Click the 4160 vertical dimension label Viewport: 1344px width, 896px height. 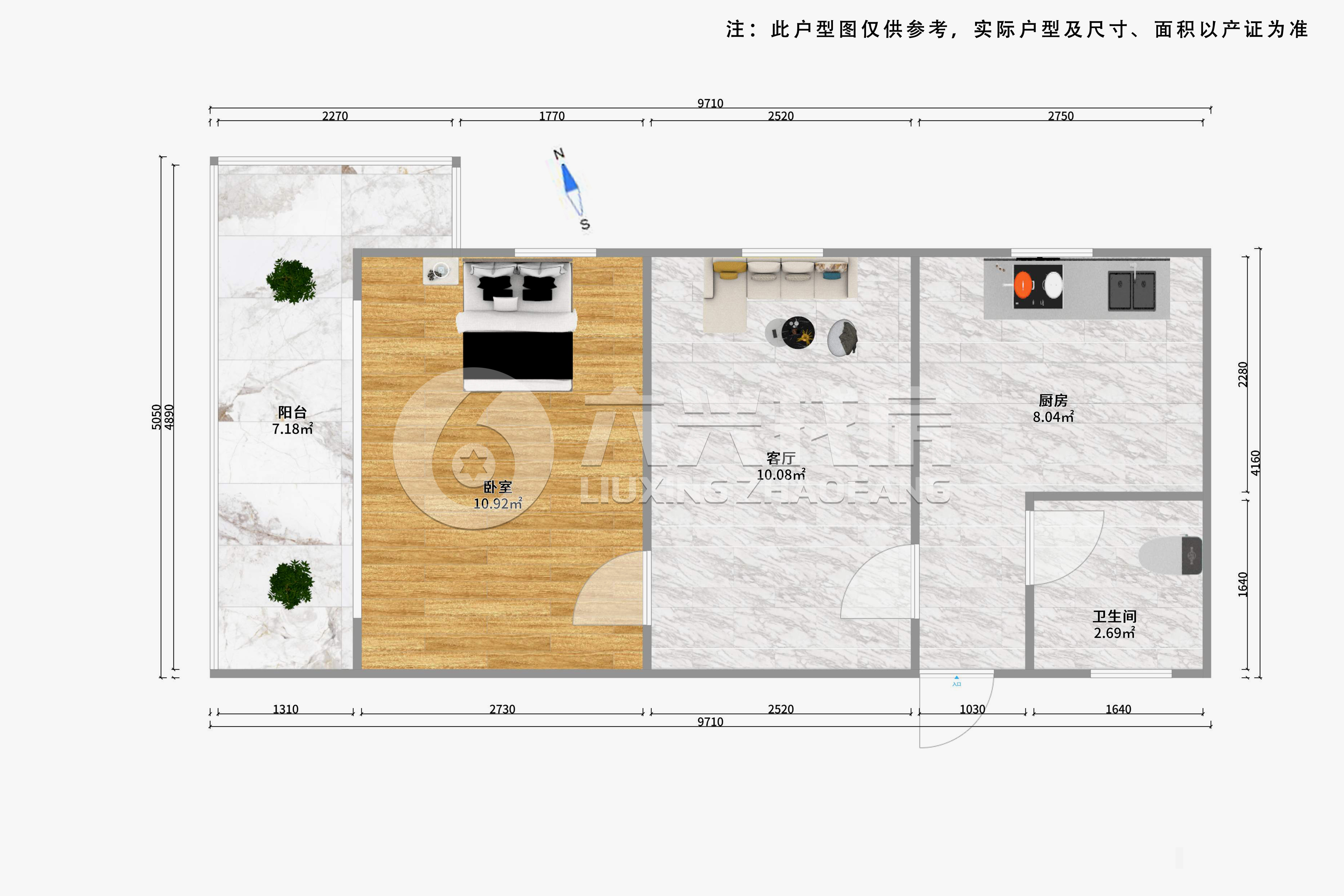(x=1255, y=463)
